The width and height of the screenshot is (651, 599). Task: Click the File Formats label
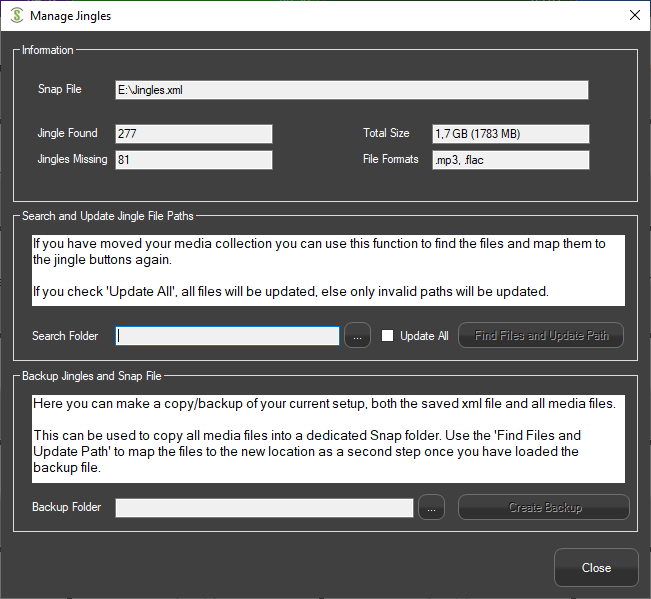coord(391,159)
